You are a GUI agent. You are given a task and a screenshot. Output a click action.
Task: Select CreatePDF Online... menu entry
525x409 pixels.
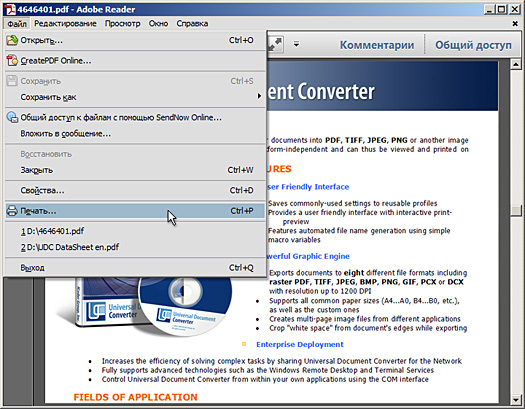135,61
